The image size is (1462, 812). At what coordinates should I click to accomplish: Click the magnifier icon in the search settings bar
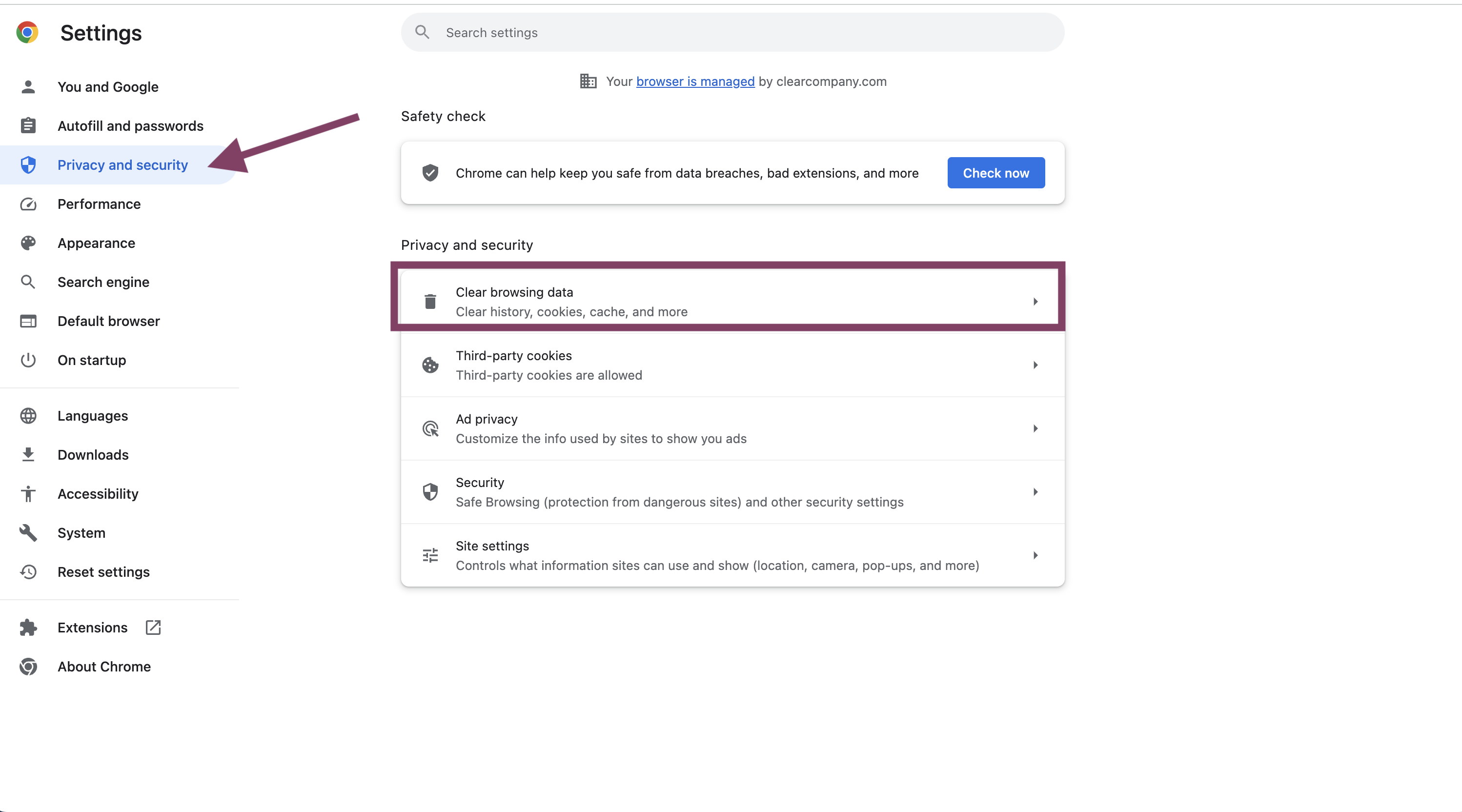pos(422,32)
